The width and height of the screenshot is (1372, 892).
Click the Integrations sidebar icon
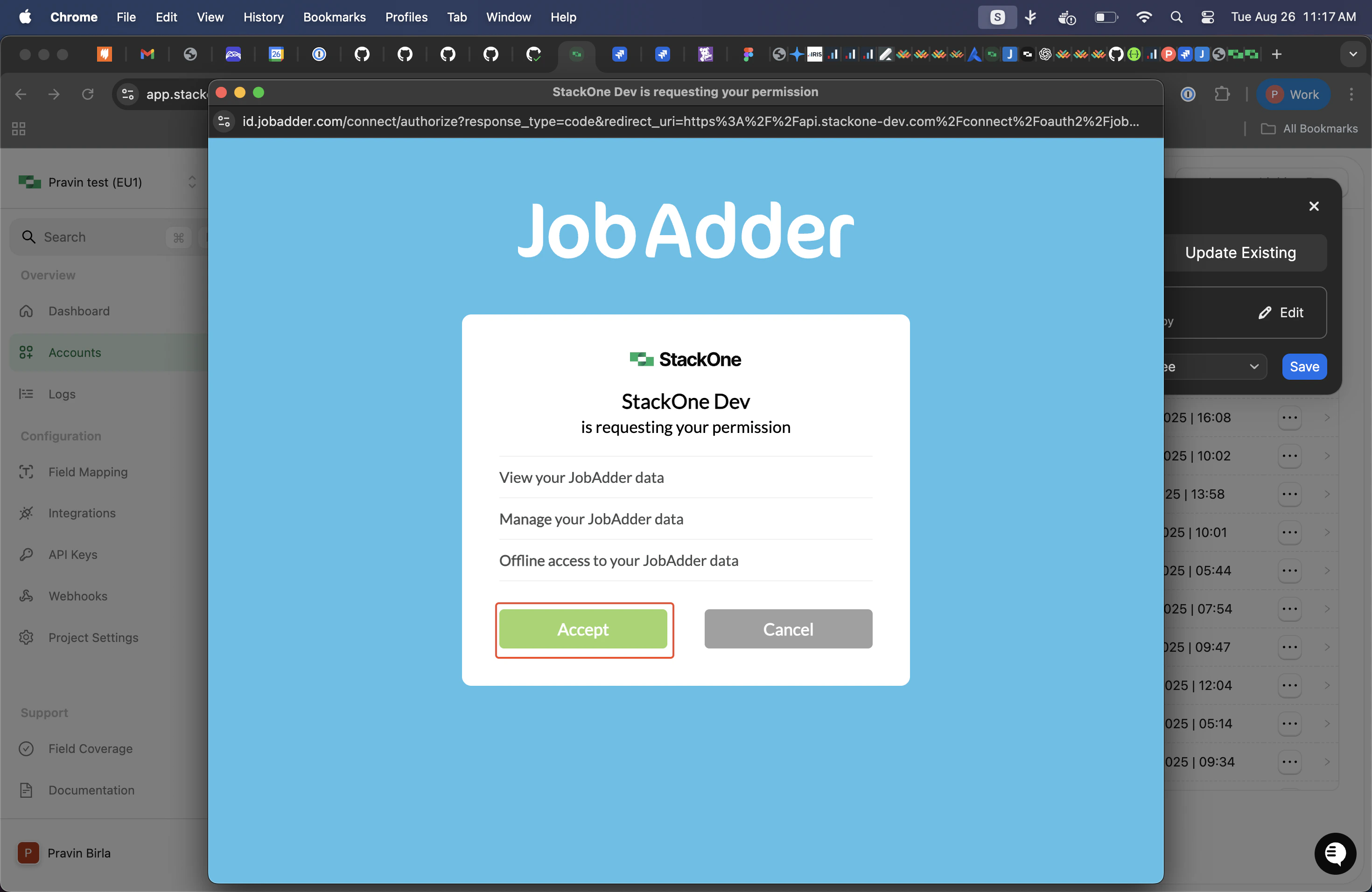27,513
